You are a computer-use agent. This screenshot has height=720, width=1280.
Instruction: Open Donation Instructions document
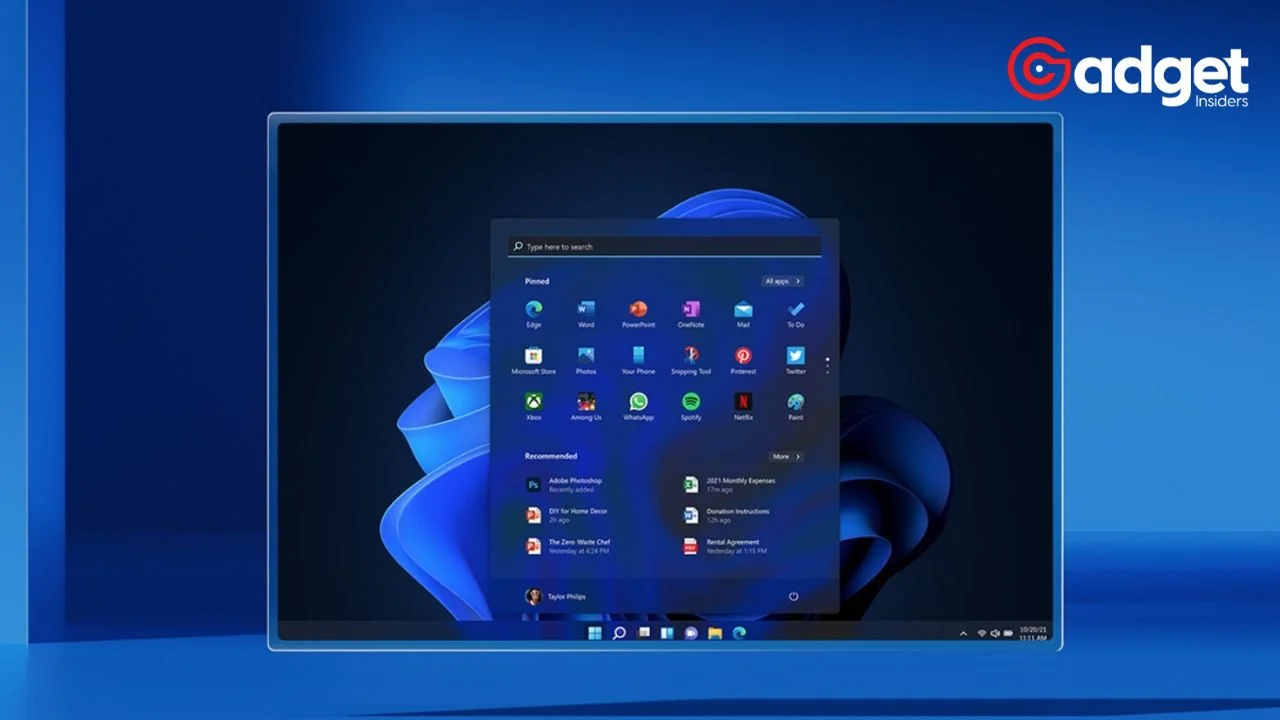click(727, 515)
